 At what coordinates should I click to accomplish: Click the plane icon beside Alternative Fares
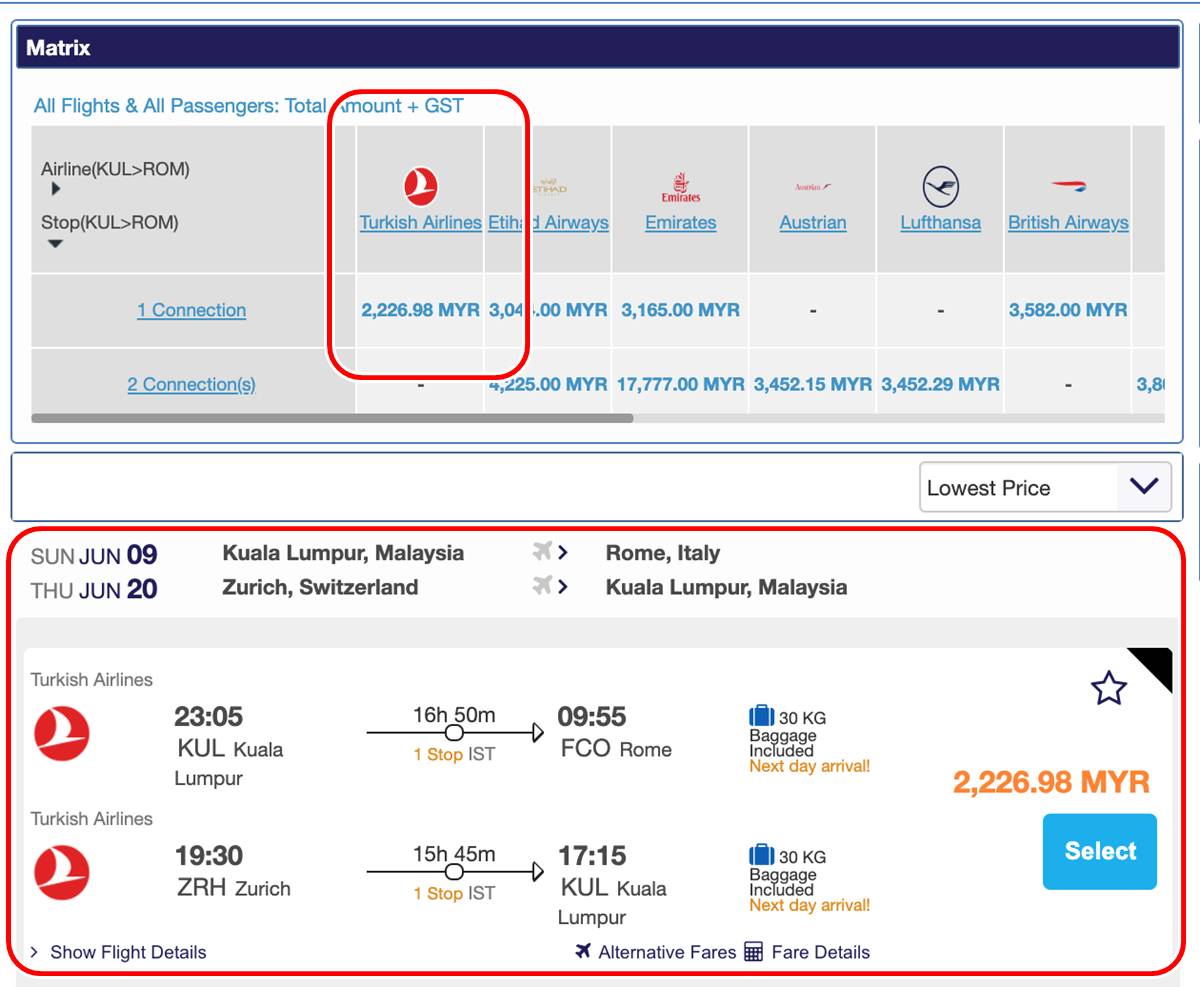click(583, 951)
